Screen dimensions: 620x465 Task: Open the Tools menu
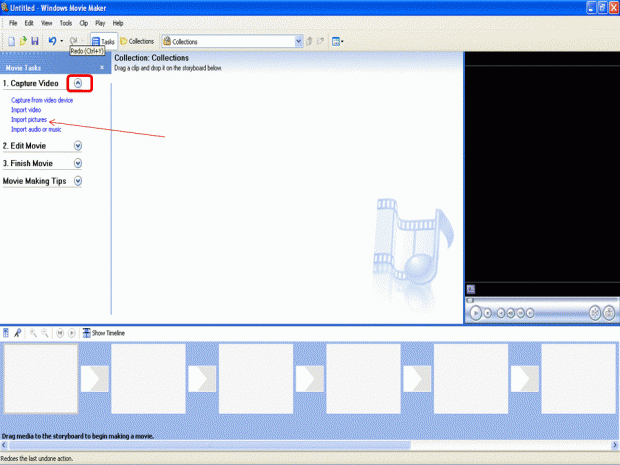tap(66, 23)
